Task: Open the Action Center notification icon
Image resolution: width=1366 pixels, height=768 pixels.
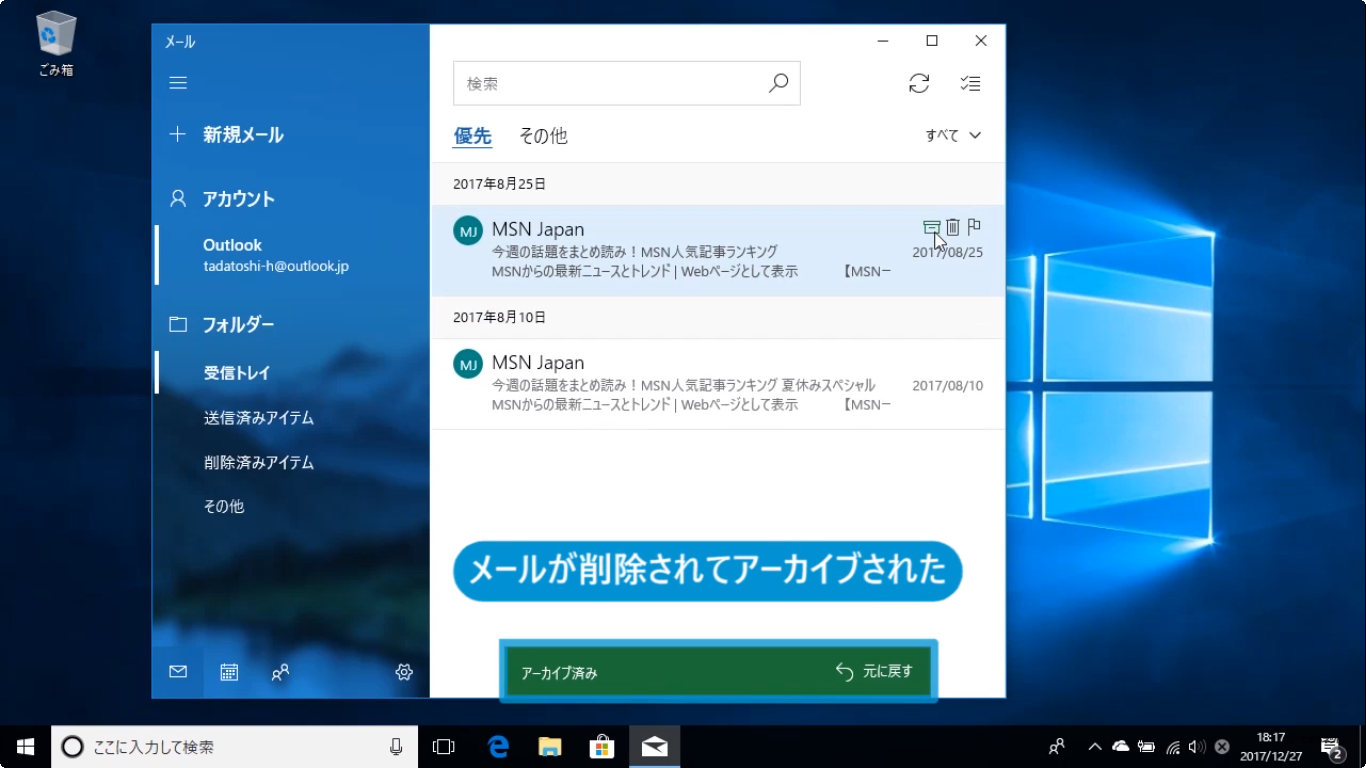Action: coord(1331,747)
